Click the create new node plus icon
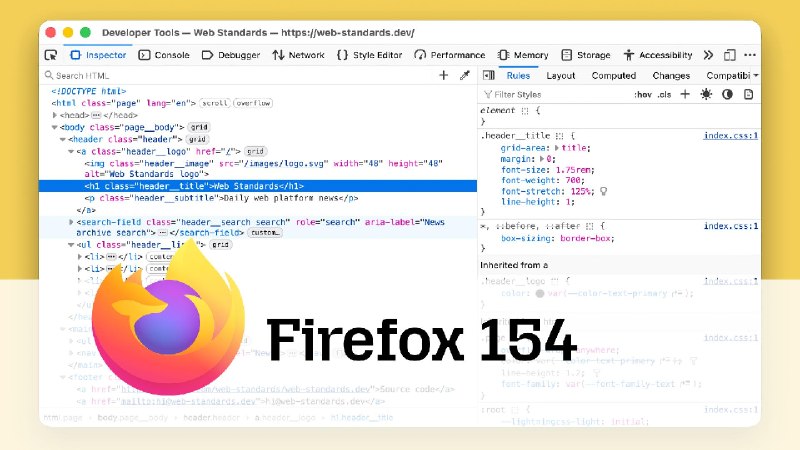The image size is (800, 450). [x=443, y=76]
